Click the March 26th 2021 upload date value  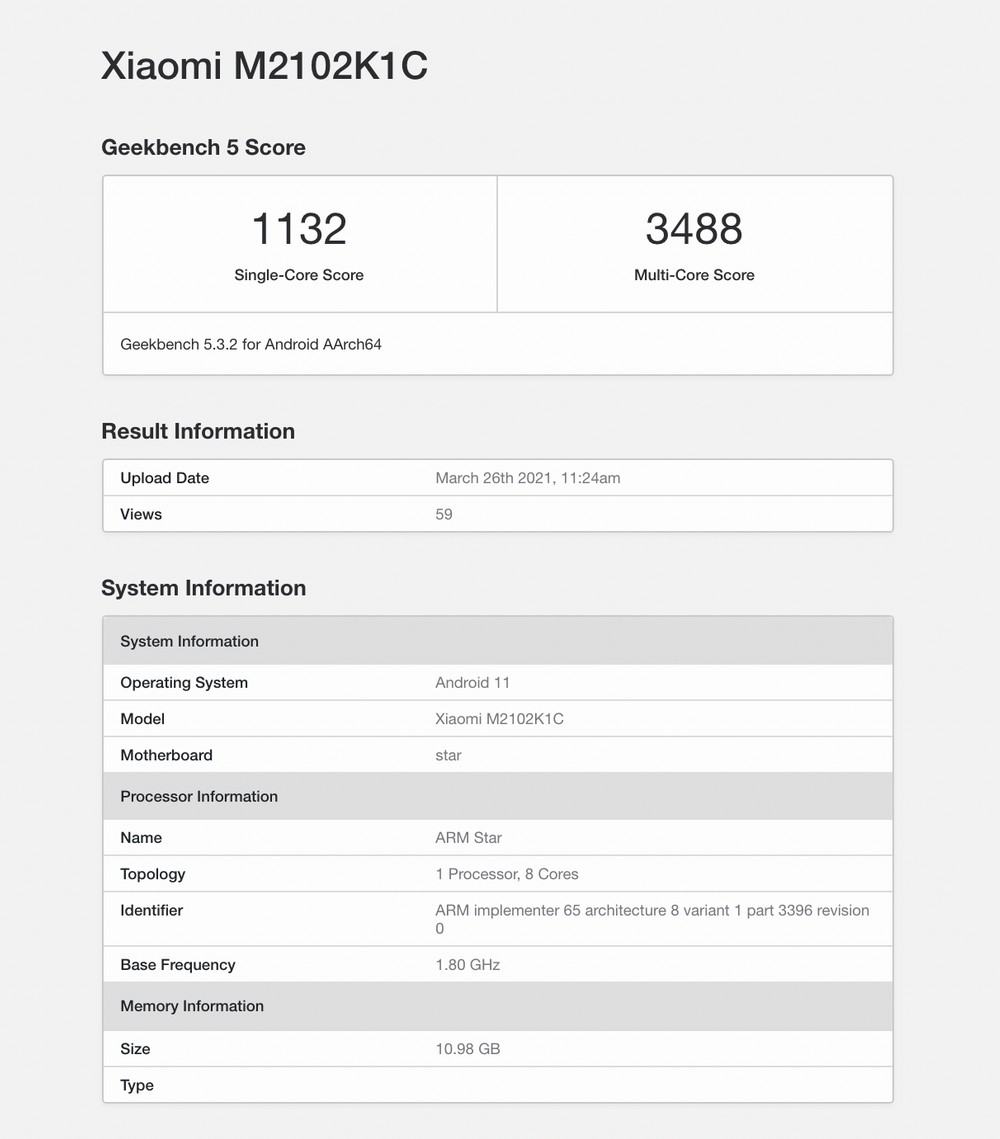point(527,478)
